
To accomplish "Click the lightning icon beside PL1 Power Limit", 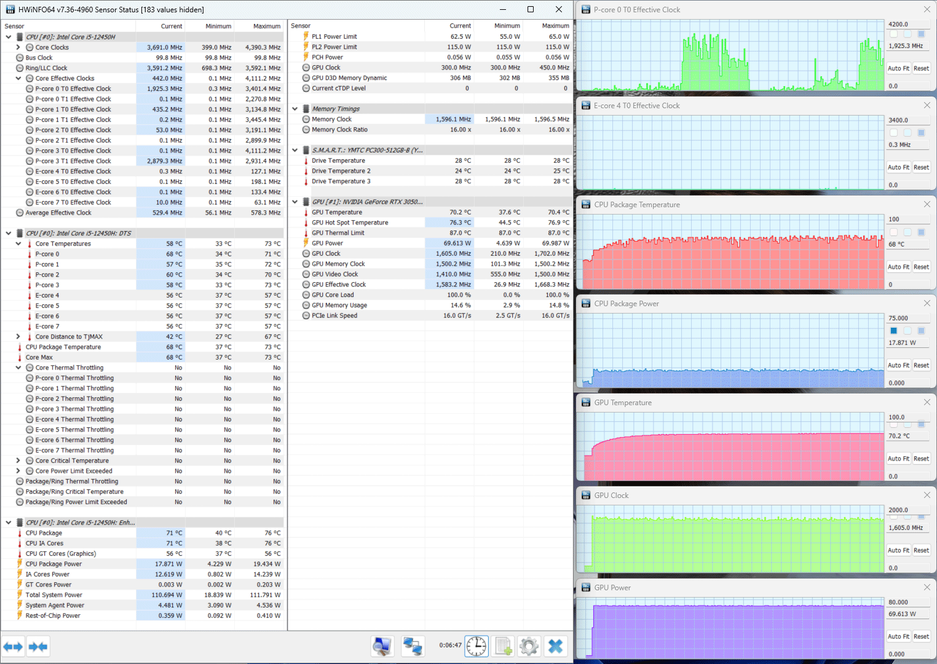I will [306, 36].
